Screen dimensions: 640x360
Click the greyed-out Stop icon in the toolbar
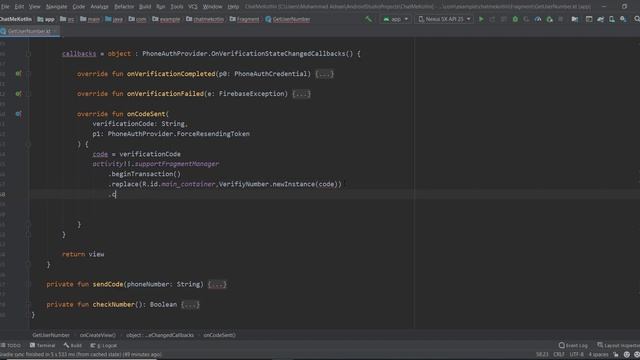coord(561,19)
